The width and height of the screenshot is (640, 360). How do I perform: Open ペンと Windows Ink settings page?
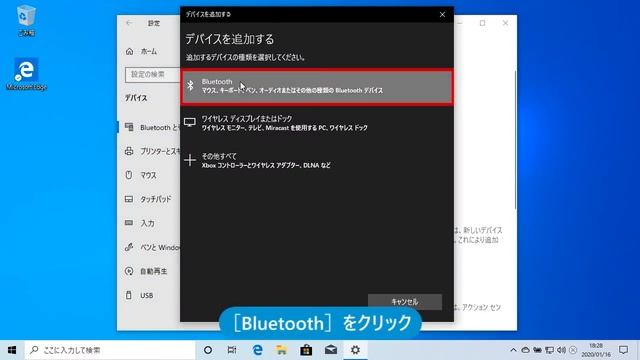click(x=149, y=247)
